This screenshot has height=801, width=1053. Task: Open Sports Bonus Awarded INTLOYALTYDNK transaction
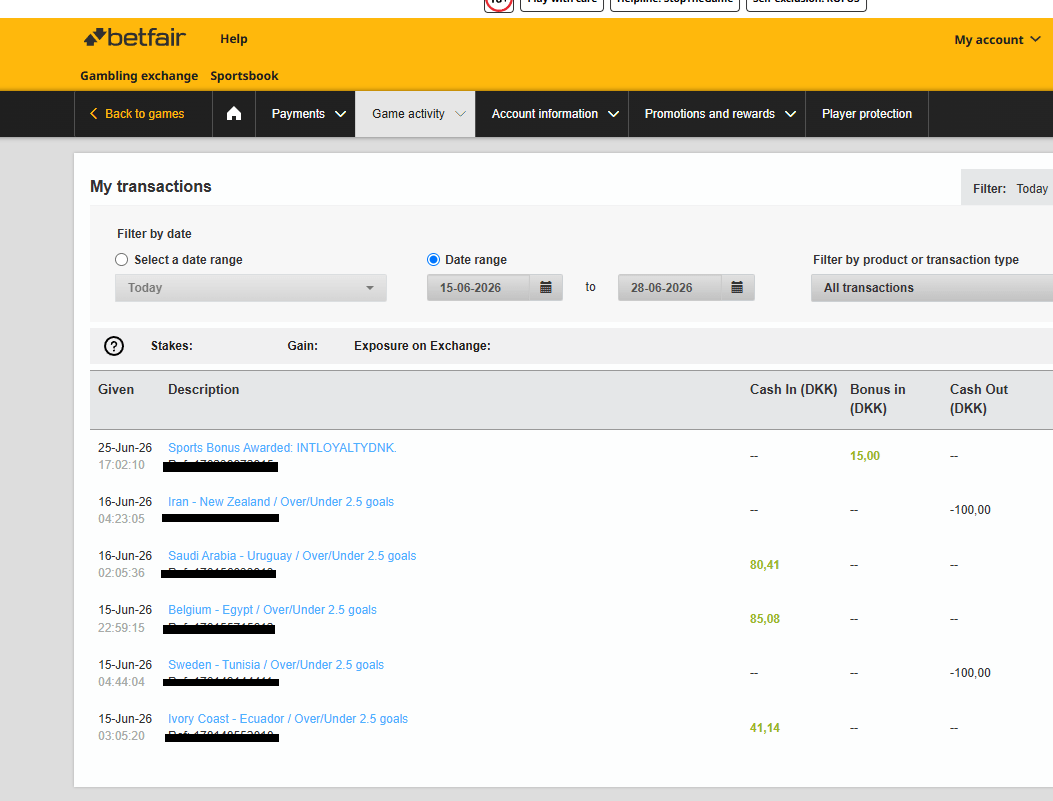coord(282,448)
